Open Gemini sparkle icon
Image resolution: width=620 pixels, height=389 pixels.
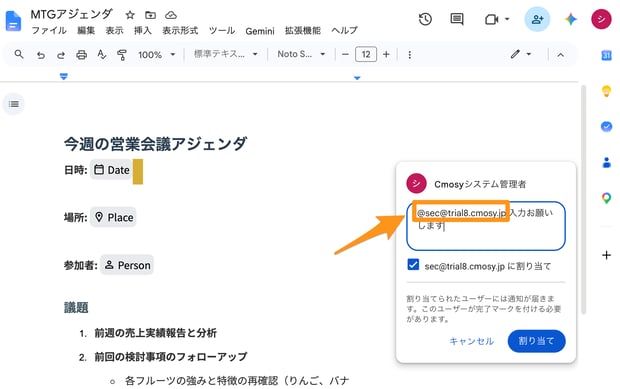(571, 19)
